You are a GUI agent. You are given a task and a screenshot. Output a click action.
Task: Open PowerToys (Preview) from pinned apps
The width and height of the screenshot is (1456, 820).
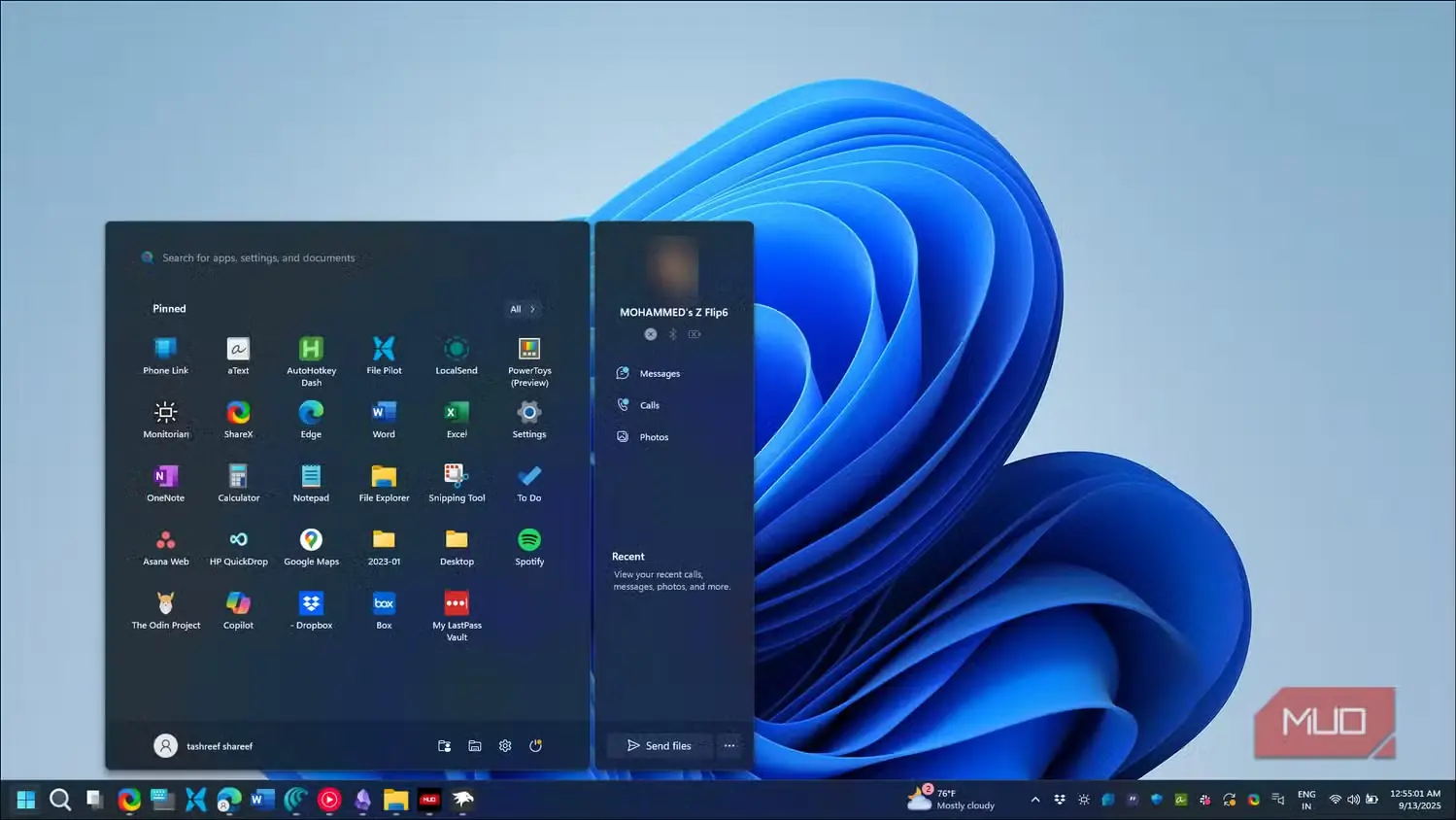pos(529,361)
